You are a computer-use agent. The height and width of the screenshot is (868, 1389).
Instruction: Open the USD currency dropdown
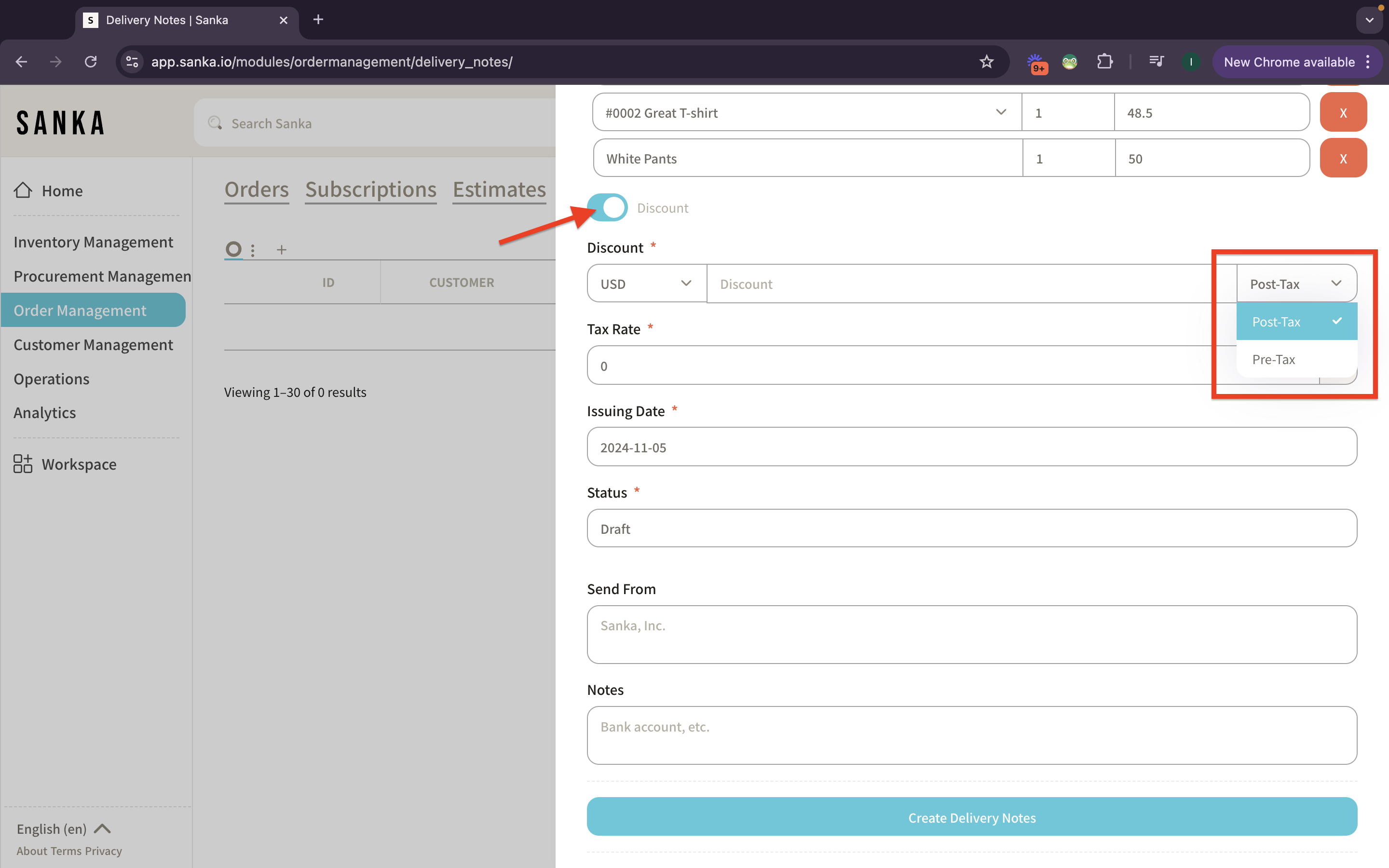click(x=647, y=284)
